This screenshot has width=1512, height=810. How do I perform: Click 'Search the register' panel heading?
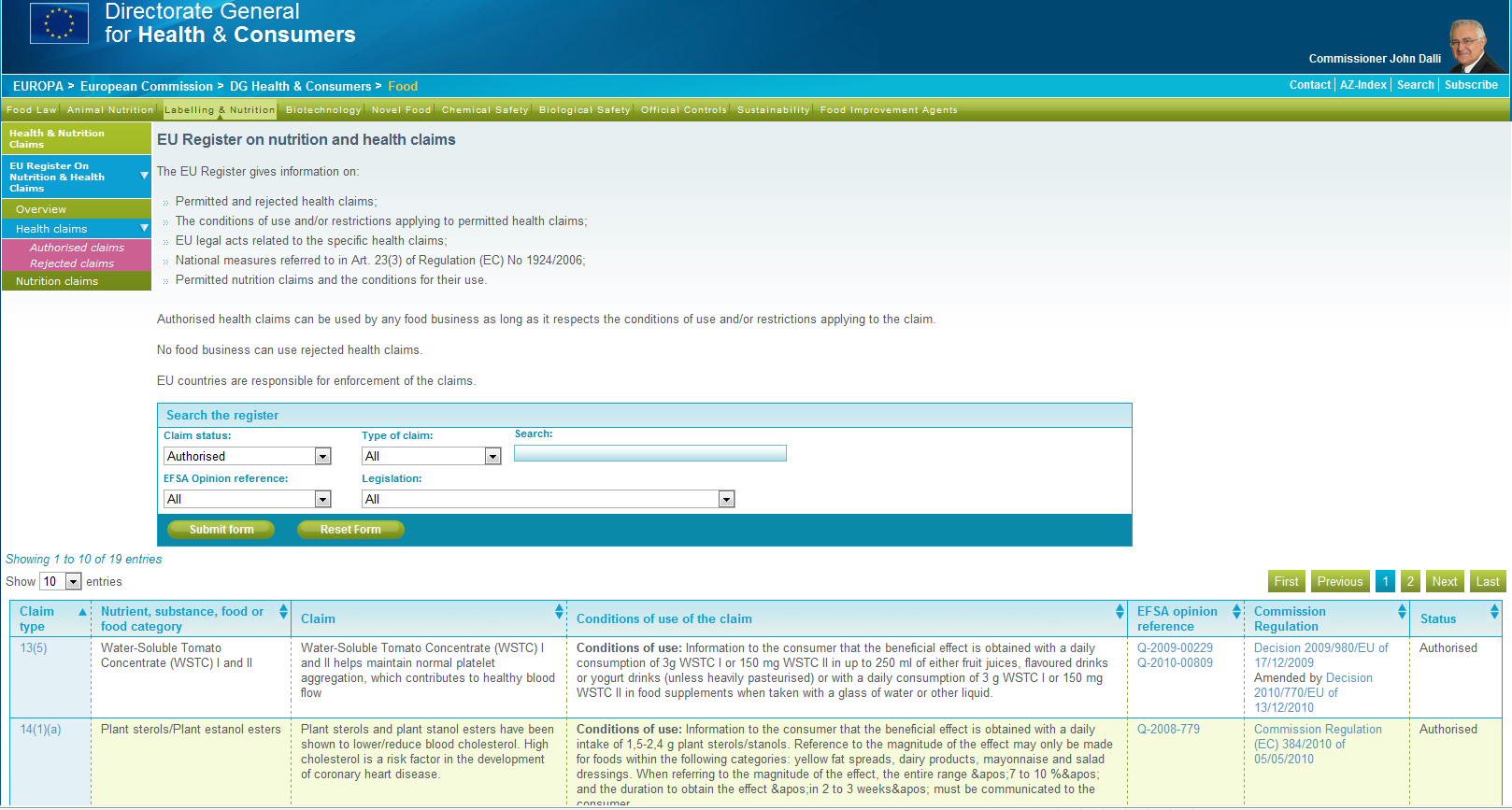(x=222, y=416)
